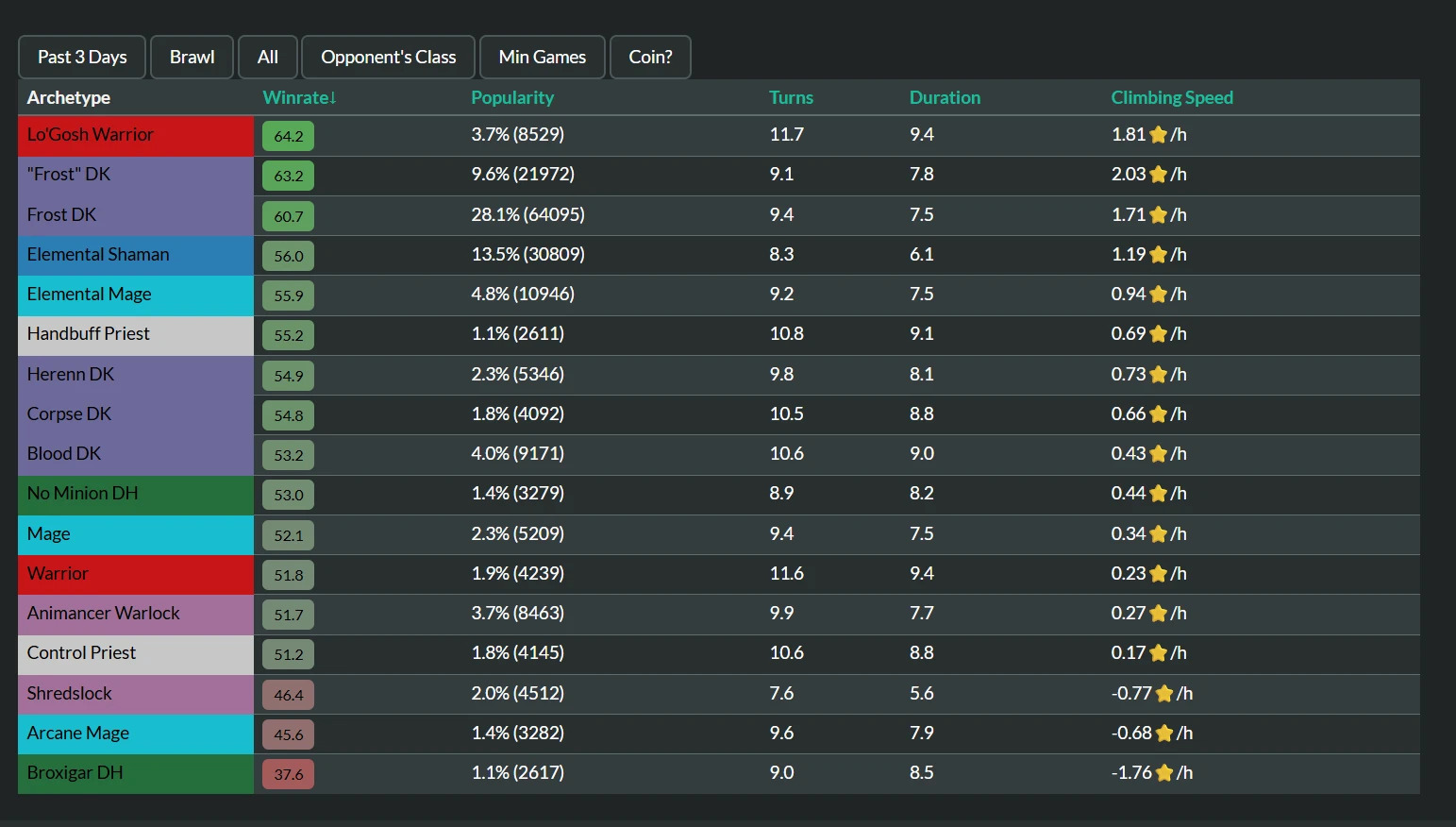Sort by Climbing Speed column header

pos(1171,98)
